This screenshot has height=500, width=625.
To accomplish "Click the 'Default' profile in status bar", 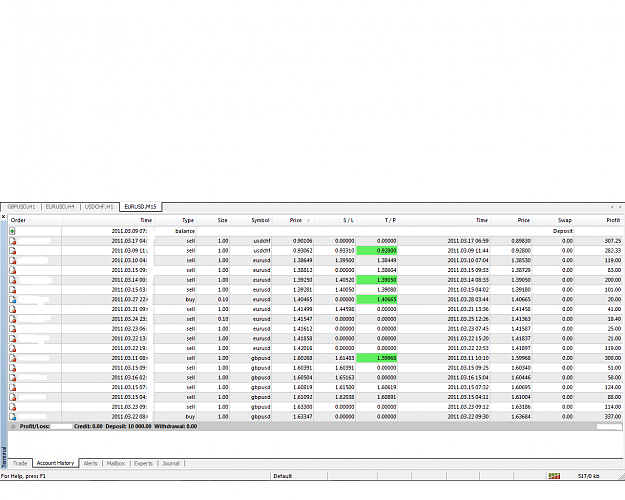I will [283, 476].
